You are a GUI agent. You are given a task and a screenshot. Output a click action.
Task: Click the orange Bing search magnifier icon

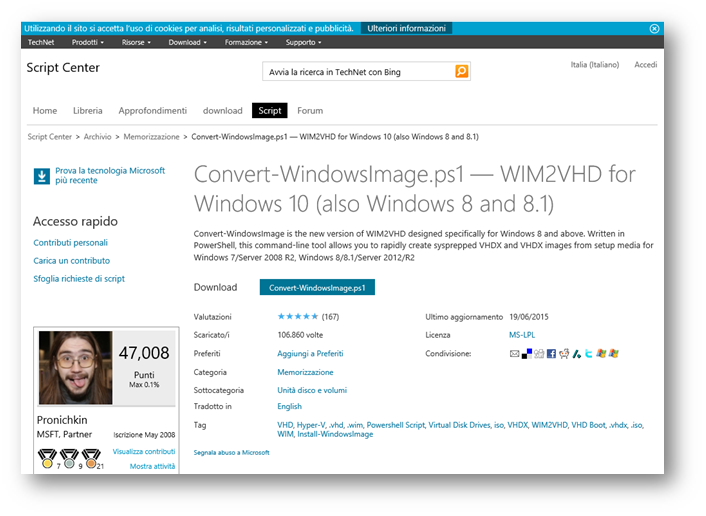[x=462, y=71]
